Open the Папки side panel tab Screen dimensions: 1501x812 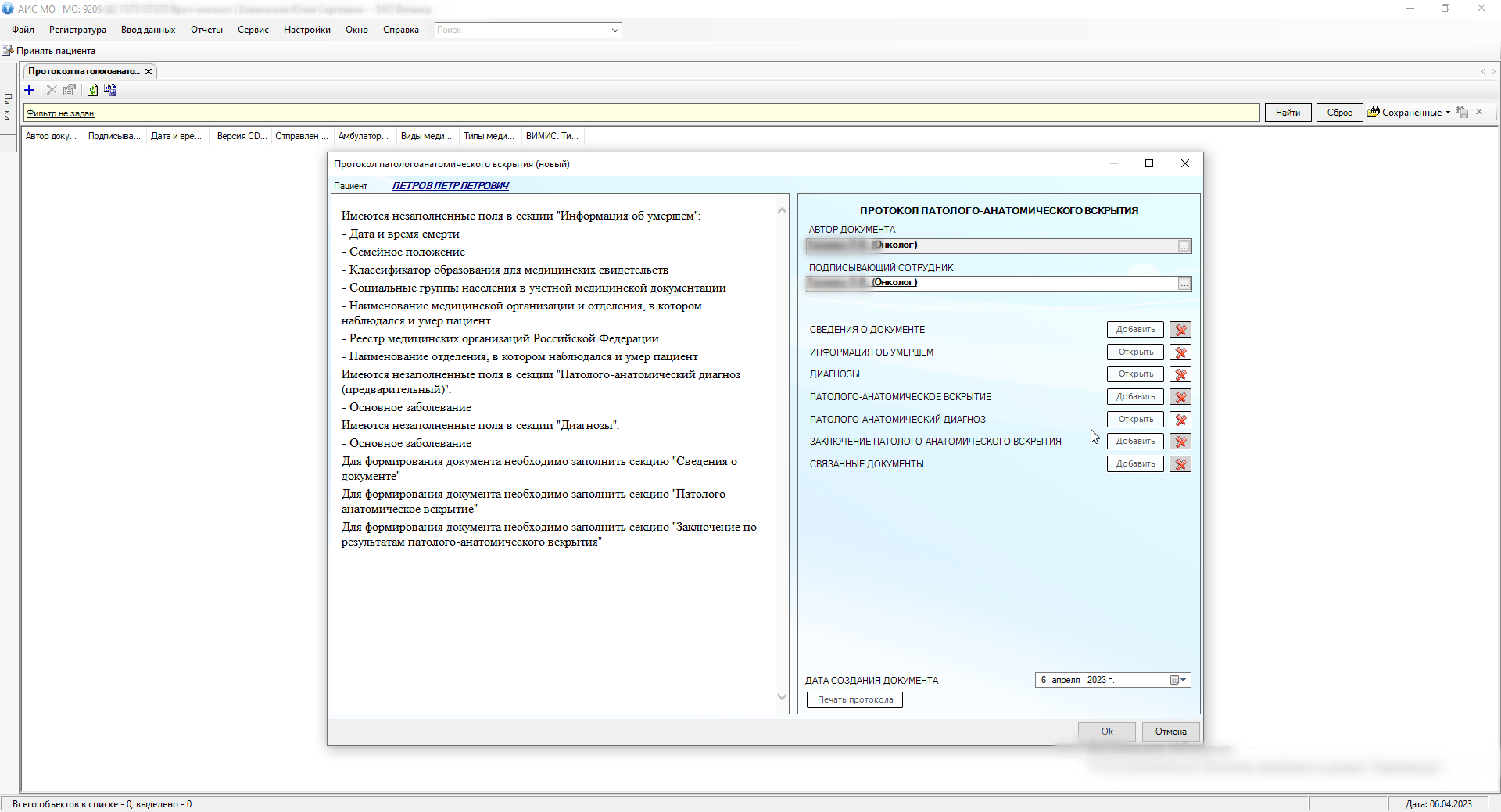click(8, 106)
